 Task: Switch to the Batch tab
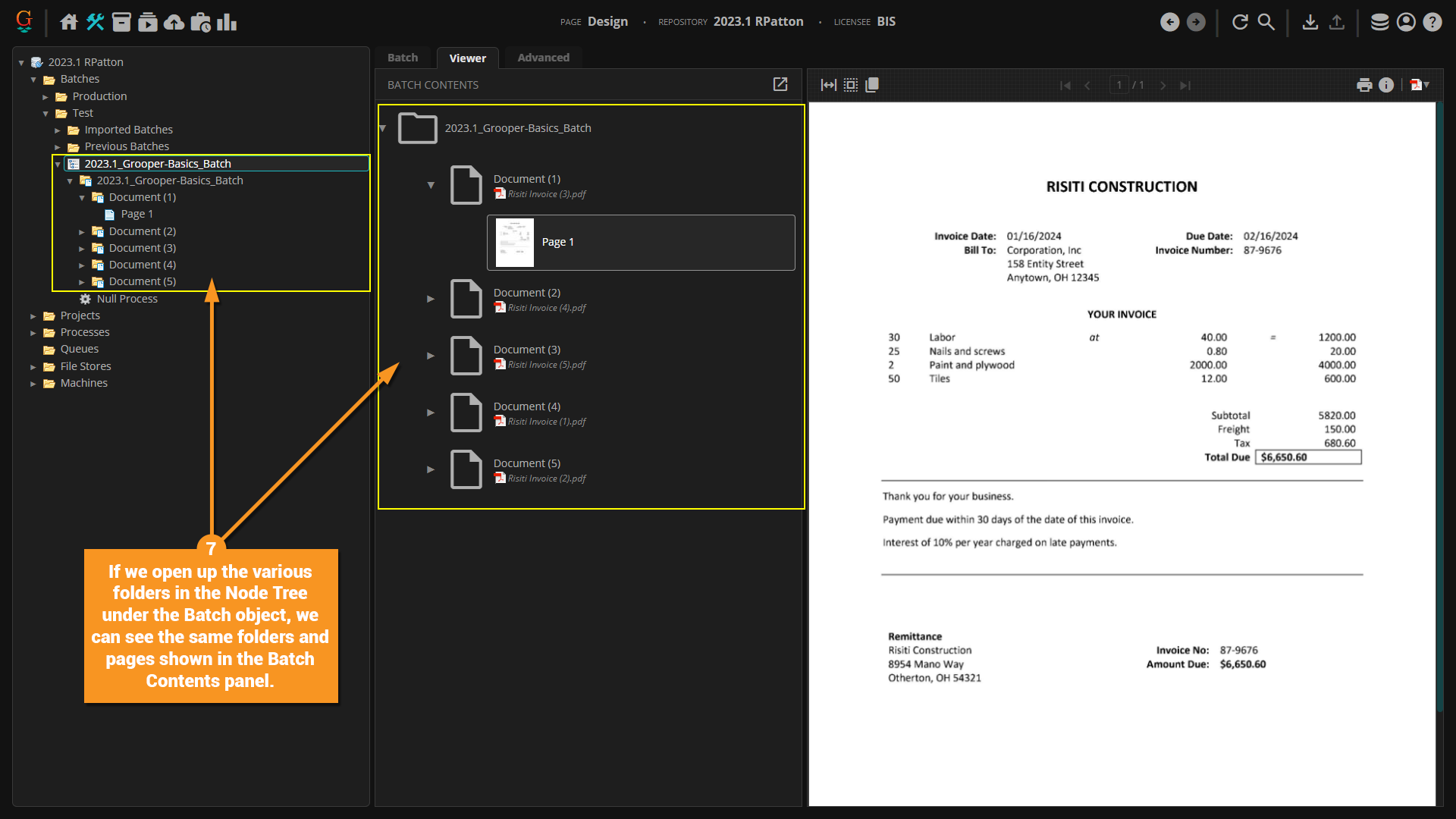point(403,58)
